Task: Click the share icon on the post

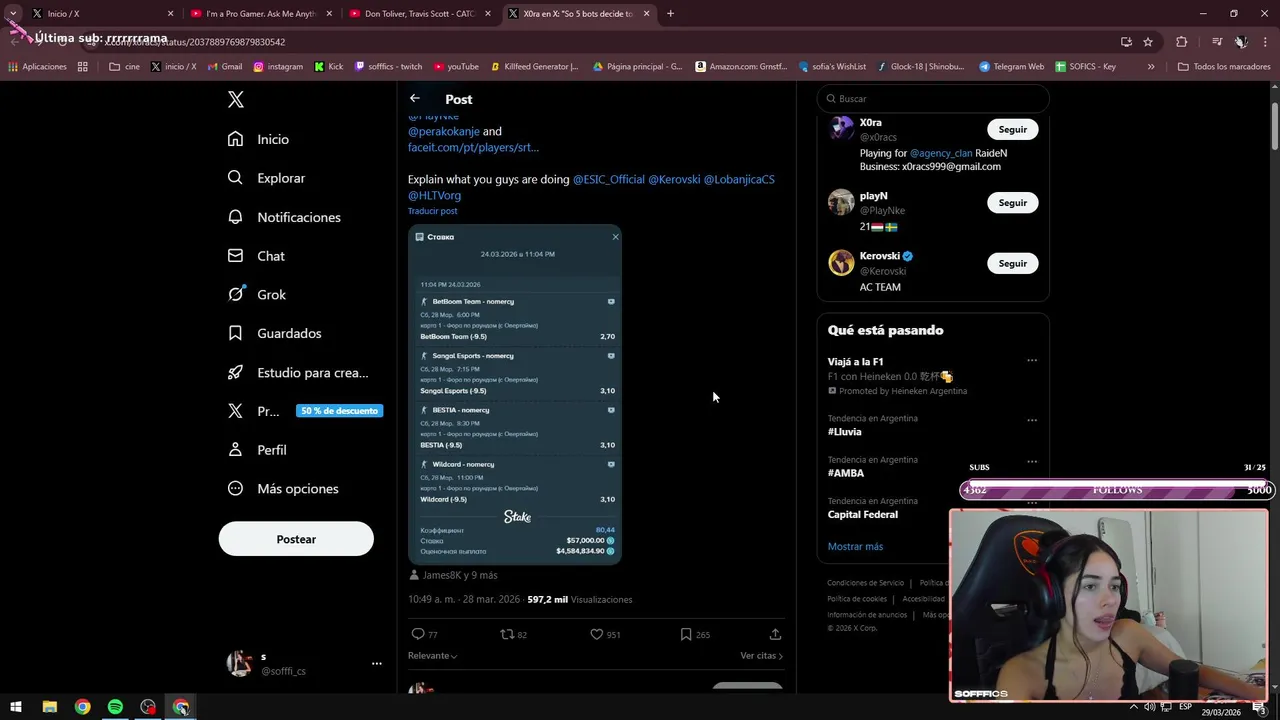Action: [x=775, y=634]
